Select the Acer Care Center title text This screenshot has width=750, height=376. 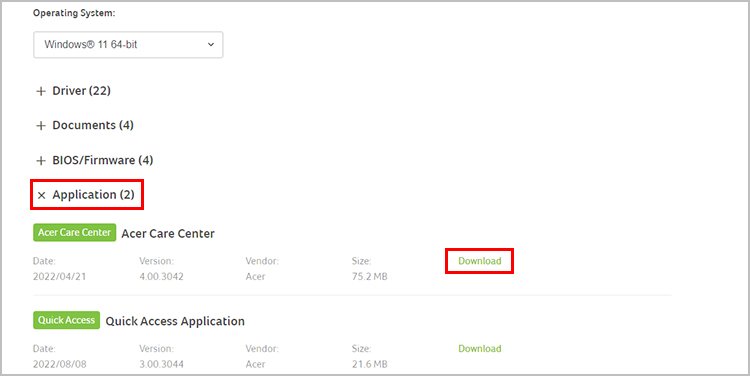(168, 233)
